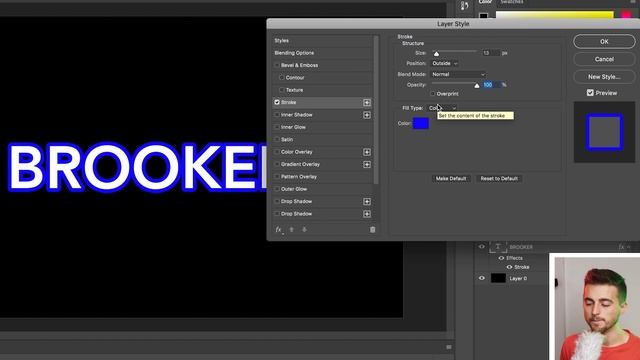Click the style preview thumbnail

point(604,132)
